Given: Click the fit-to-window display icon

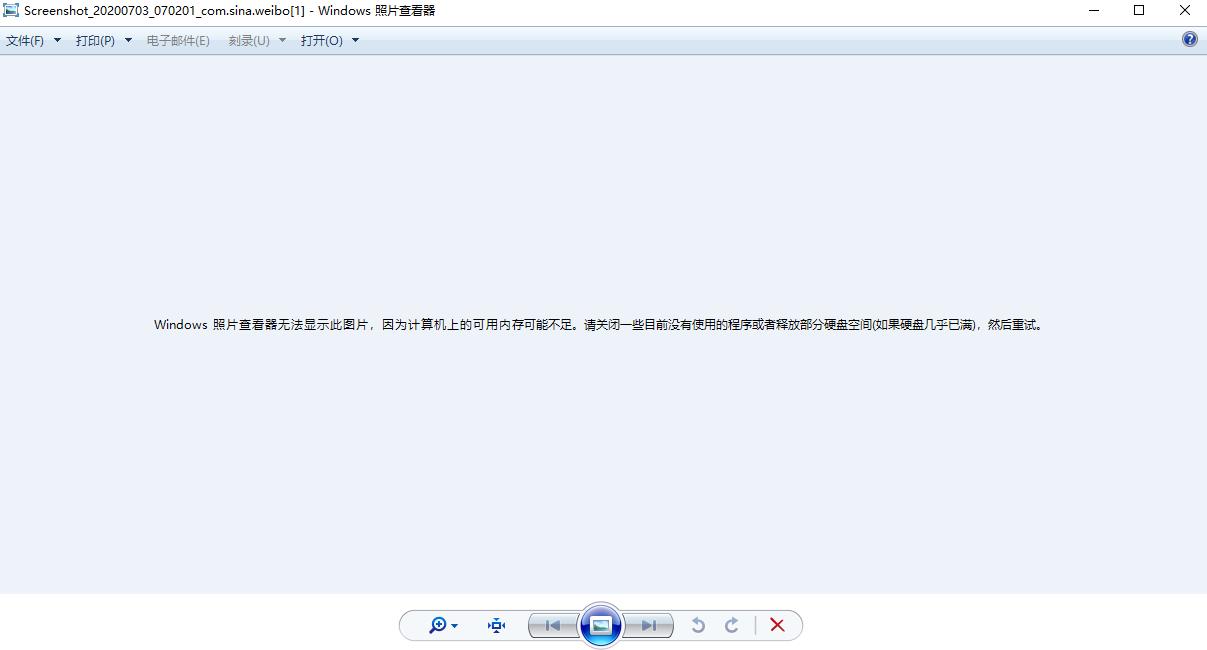Looking at the screenshot, I should point(496,624).
